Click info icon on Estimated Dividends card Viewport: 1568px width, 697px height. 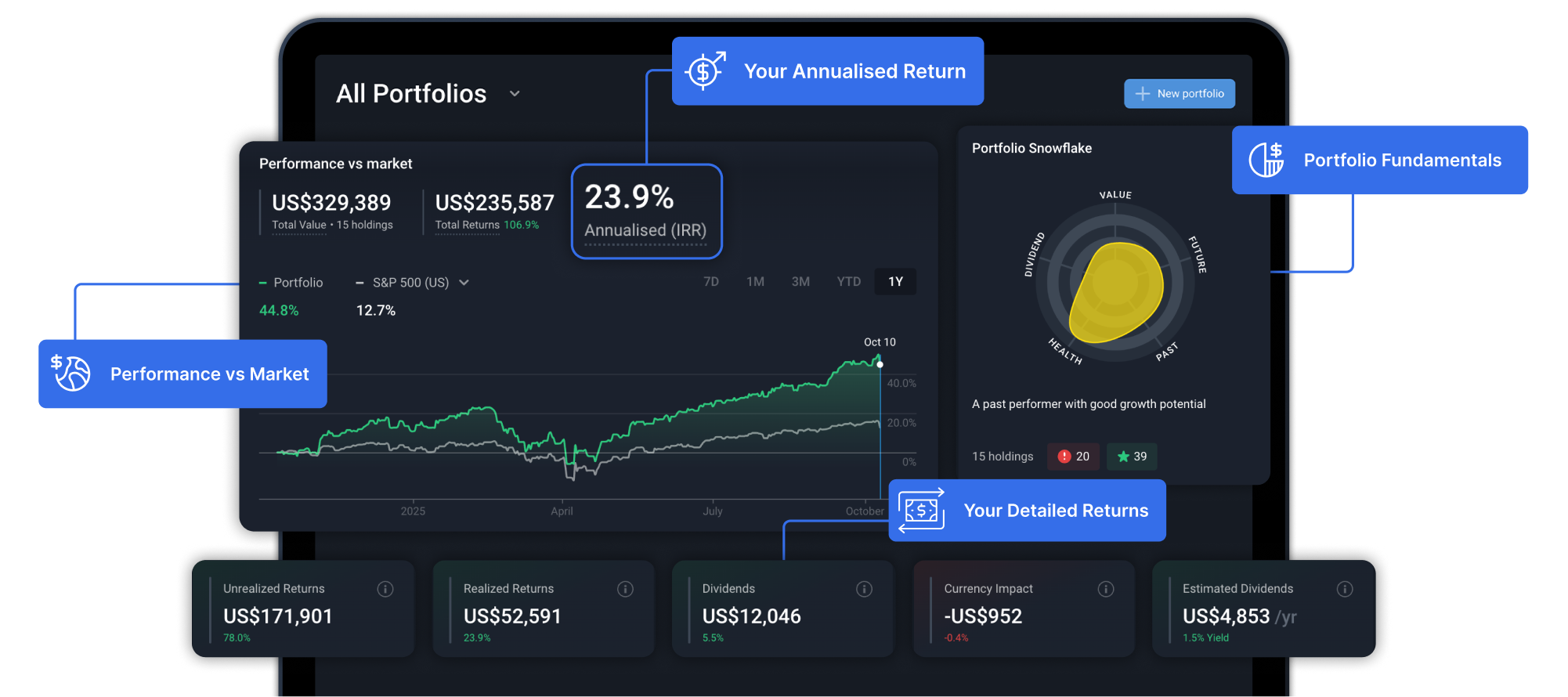1344,589
